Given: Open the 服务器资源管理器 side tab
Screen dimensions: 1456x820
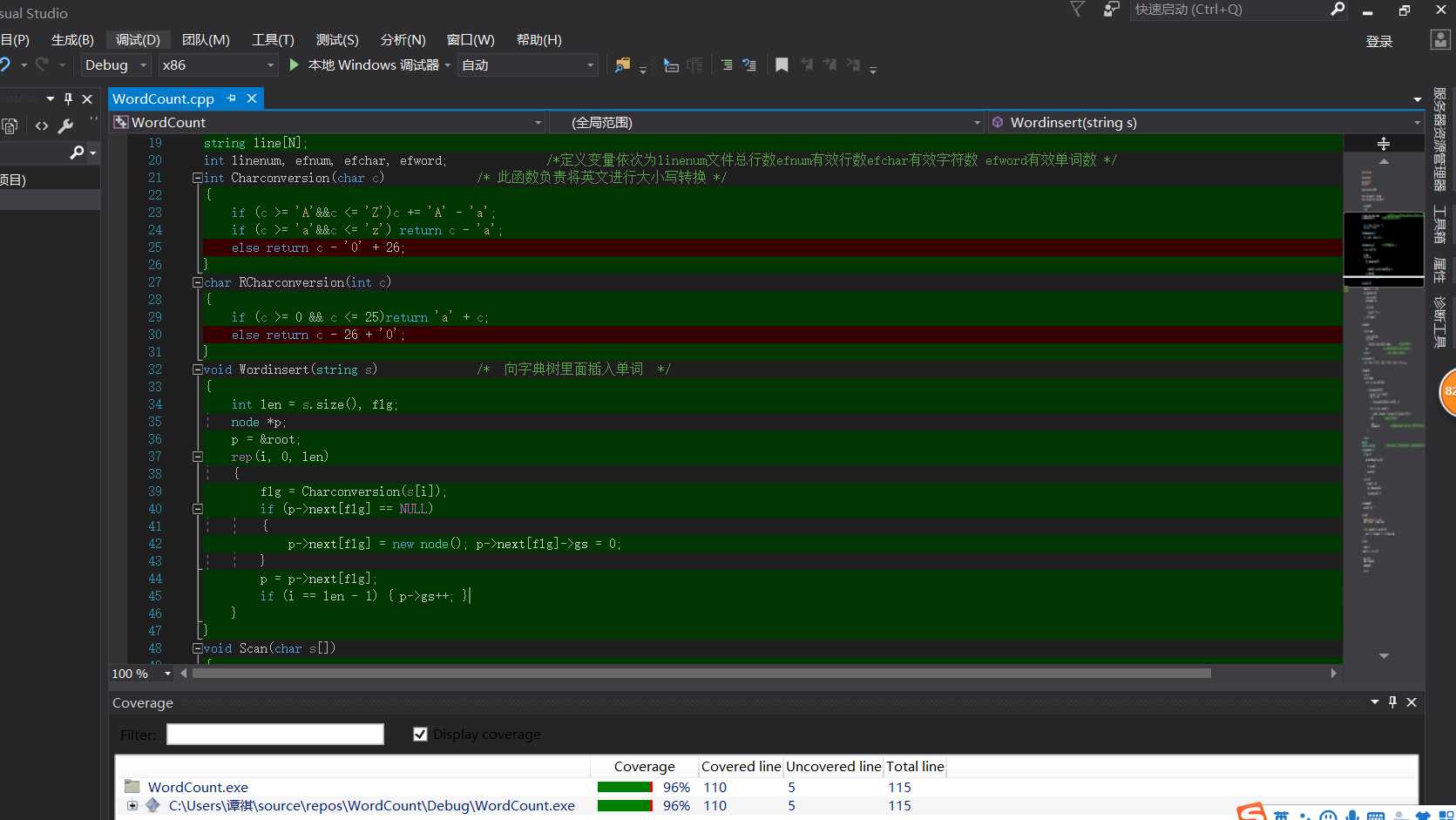Looking at the screenshot, I should 1440,139.
